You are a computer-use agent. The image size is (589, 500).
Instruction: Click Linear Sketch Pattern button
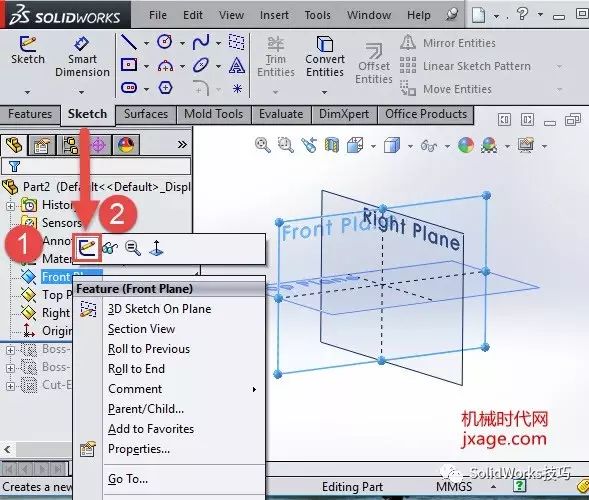[465, 66]
